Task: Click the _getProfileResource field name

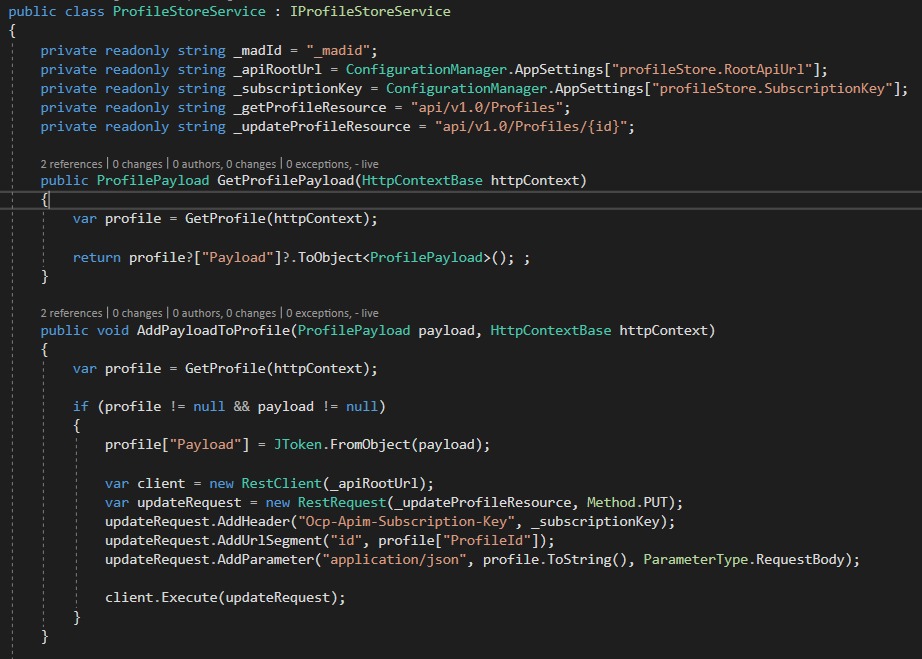Action: (310, 108)
